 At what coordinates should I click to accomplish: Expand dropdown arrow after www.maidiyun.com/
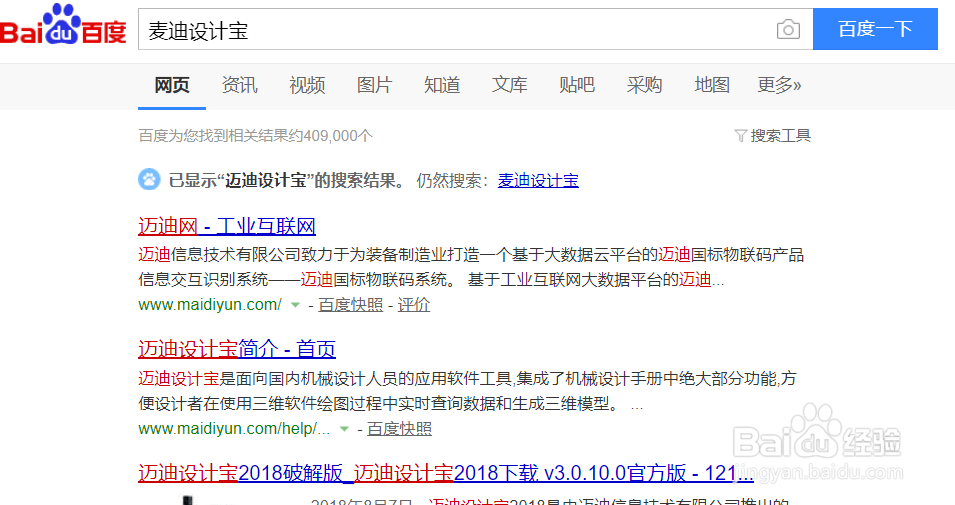(295, 305)
